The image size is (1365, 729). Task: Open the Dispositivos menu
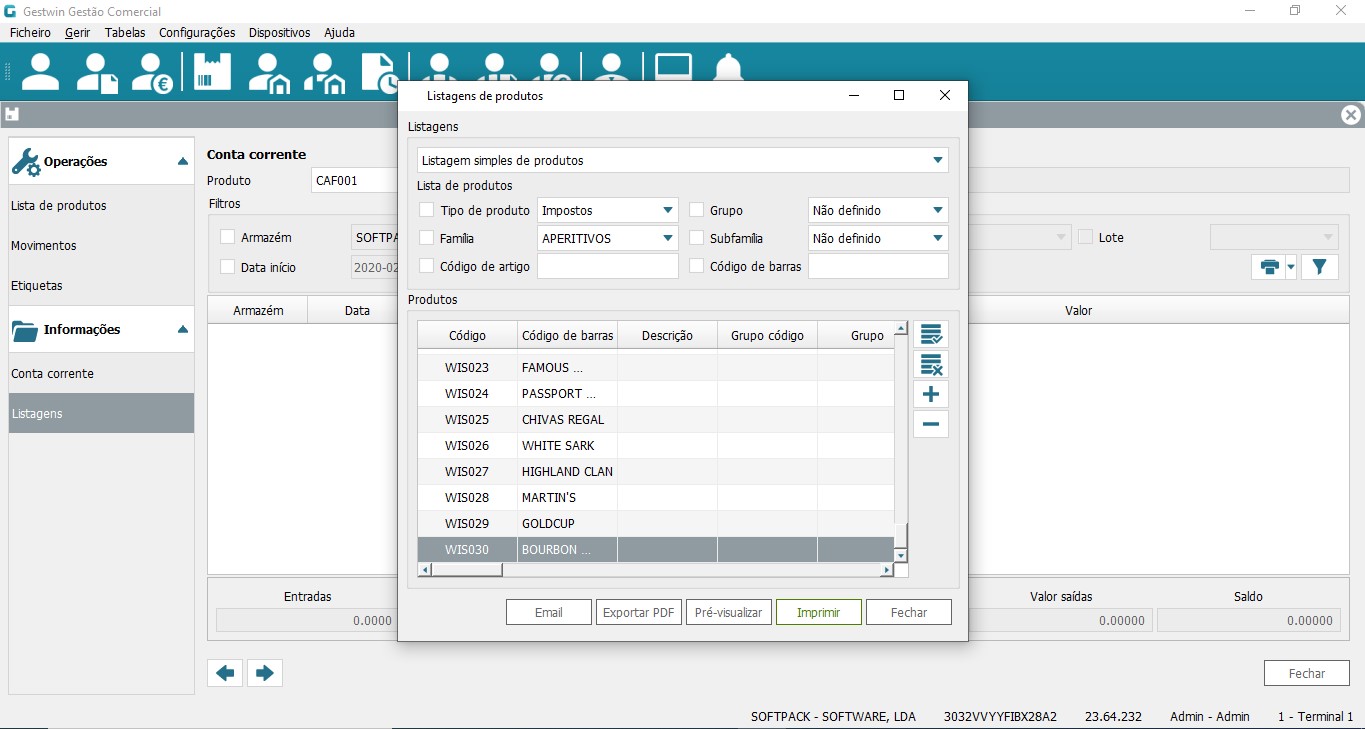tap(279, 33)
